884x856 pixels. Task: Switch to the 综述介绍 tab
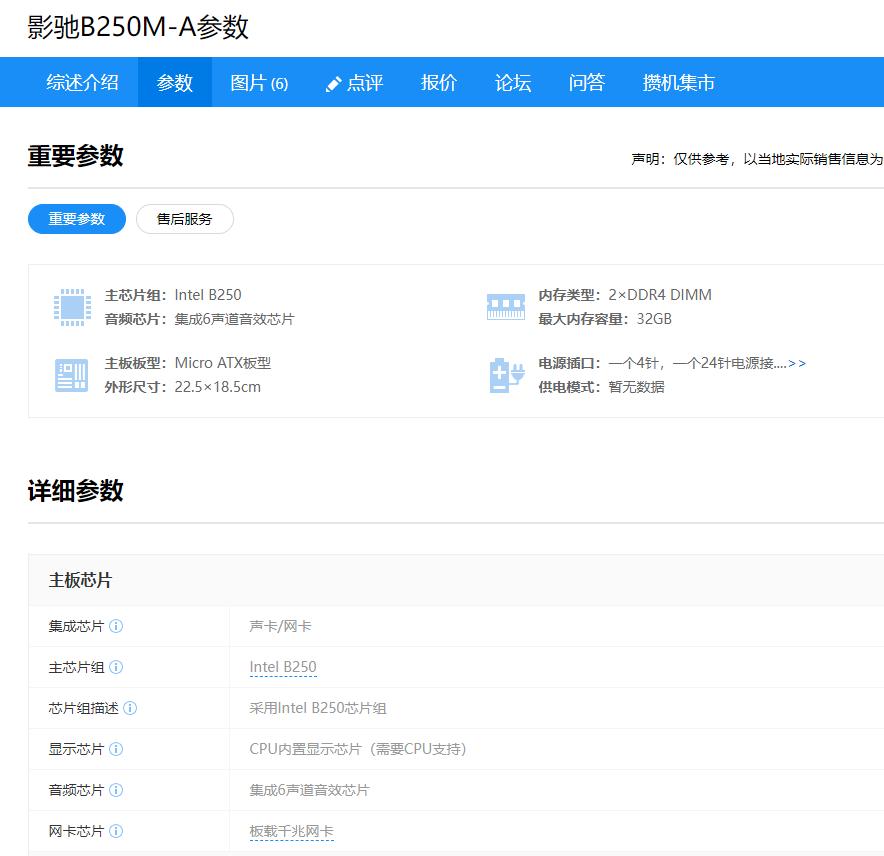(82, 83)
